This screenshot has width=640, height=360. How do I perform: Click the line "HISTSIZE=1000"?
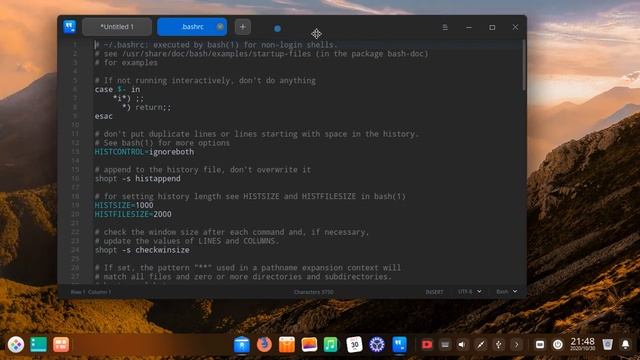pyautogui.click(x=124, y=205)
